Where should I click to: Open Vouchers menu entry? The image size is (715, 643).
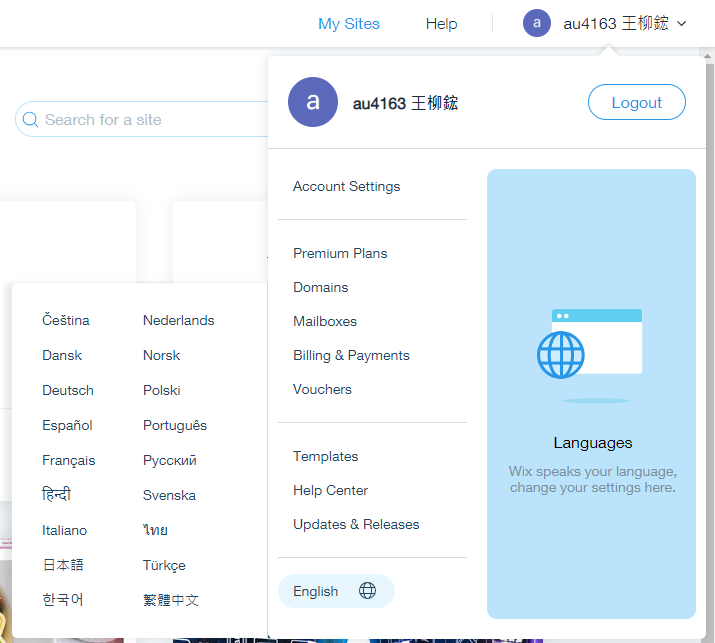322,389
